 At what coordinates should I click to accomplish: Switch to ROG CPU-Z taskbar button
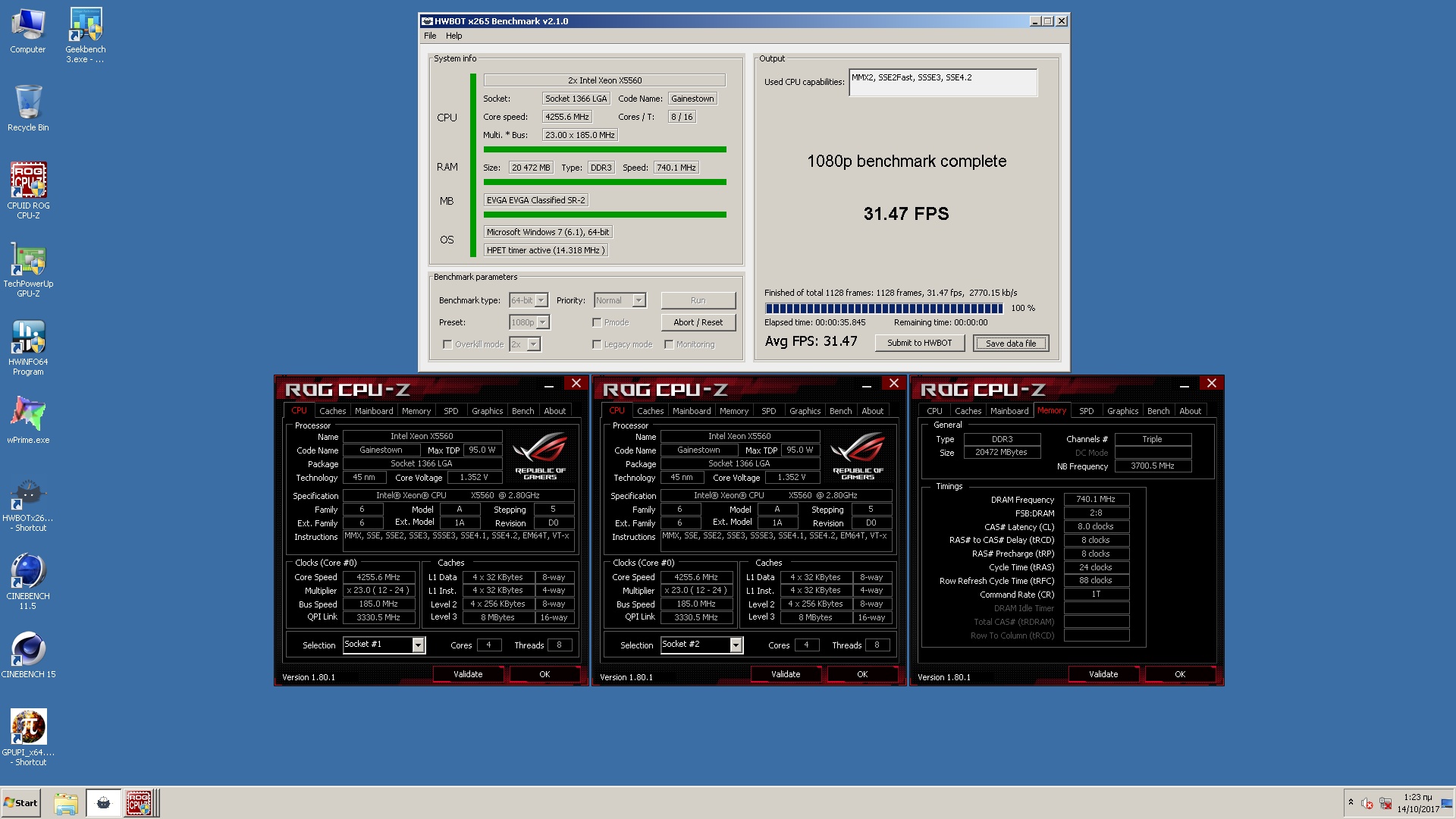click(x=139, y=803)
